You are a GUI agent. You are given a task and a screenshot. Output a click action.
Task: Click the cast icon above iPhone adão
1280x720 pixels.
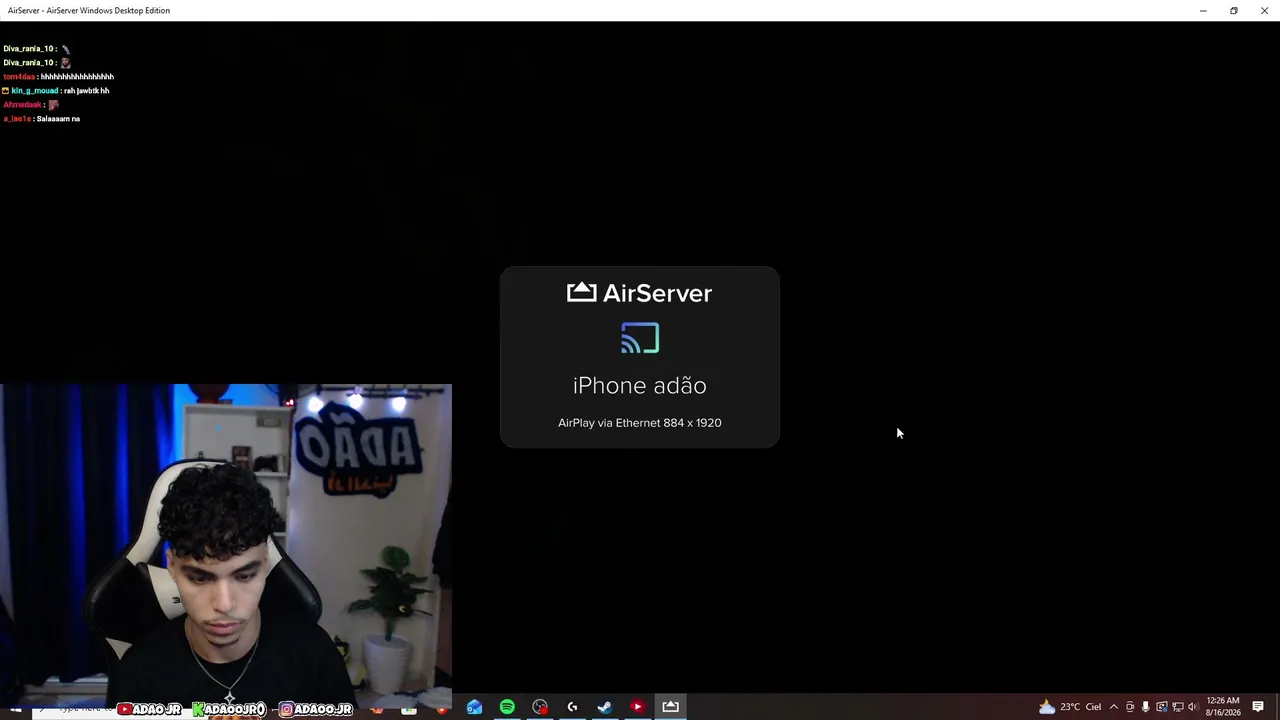[640, 338]
